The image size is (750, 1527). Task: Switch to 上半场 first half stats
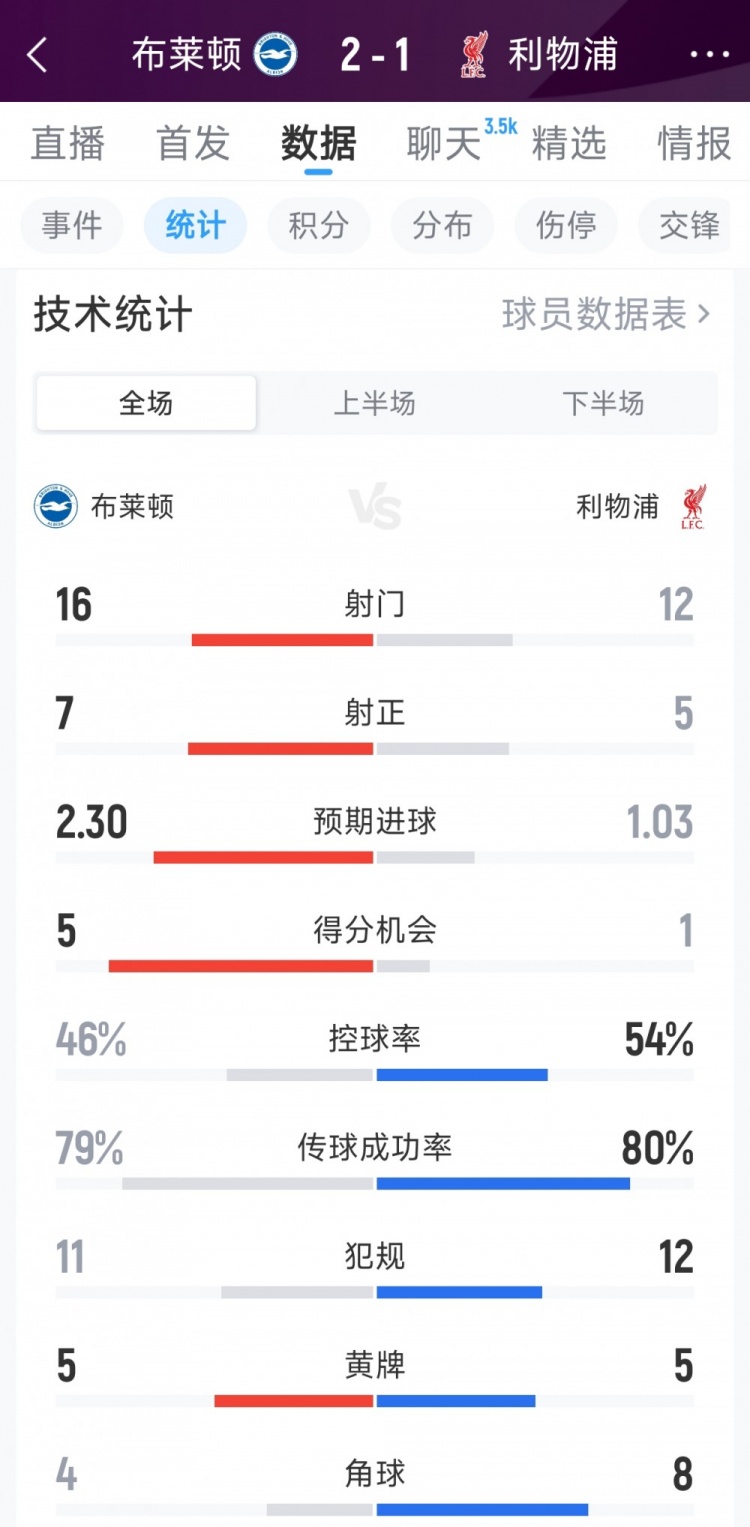374,404
